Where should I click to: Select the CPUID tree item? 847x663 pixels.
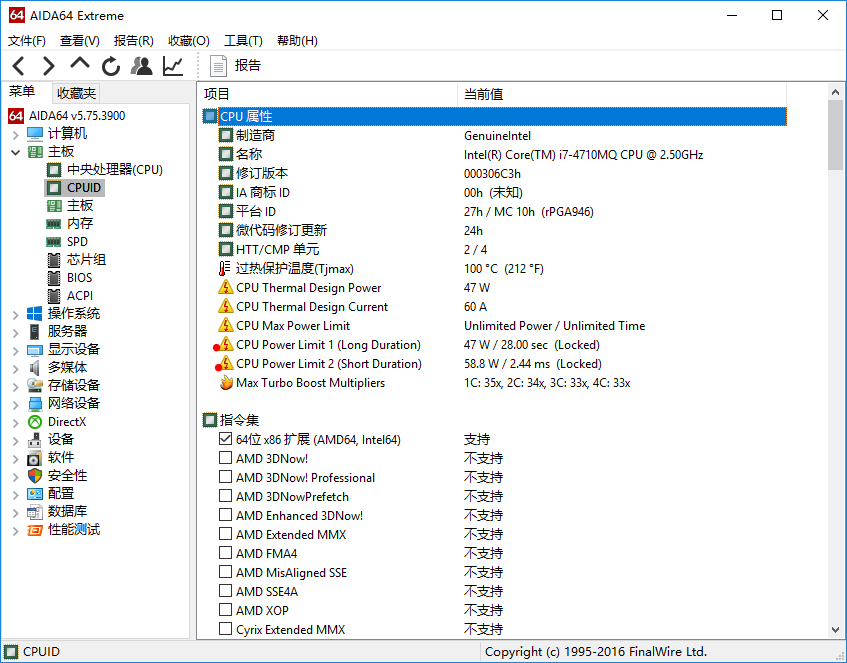click(75, 187)
